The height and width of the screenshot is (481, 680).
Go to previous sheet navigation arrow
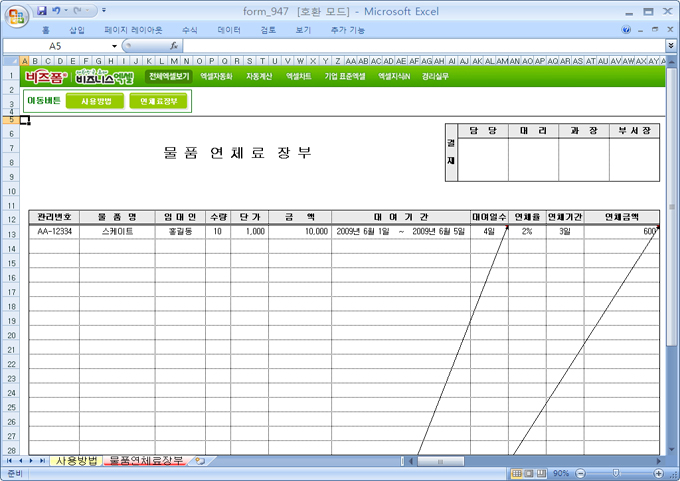(20, 461)
